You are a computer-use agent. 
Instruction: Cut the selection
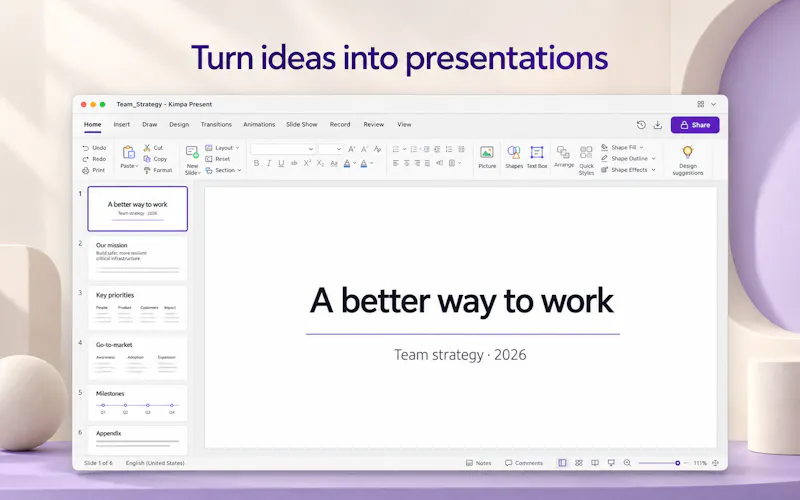click(x=153, y=148)
